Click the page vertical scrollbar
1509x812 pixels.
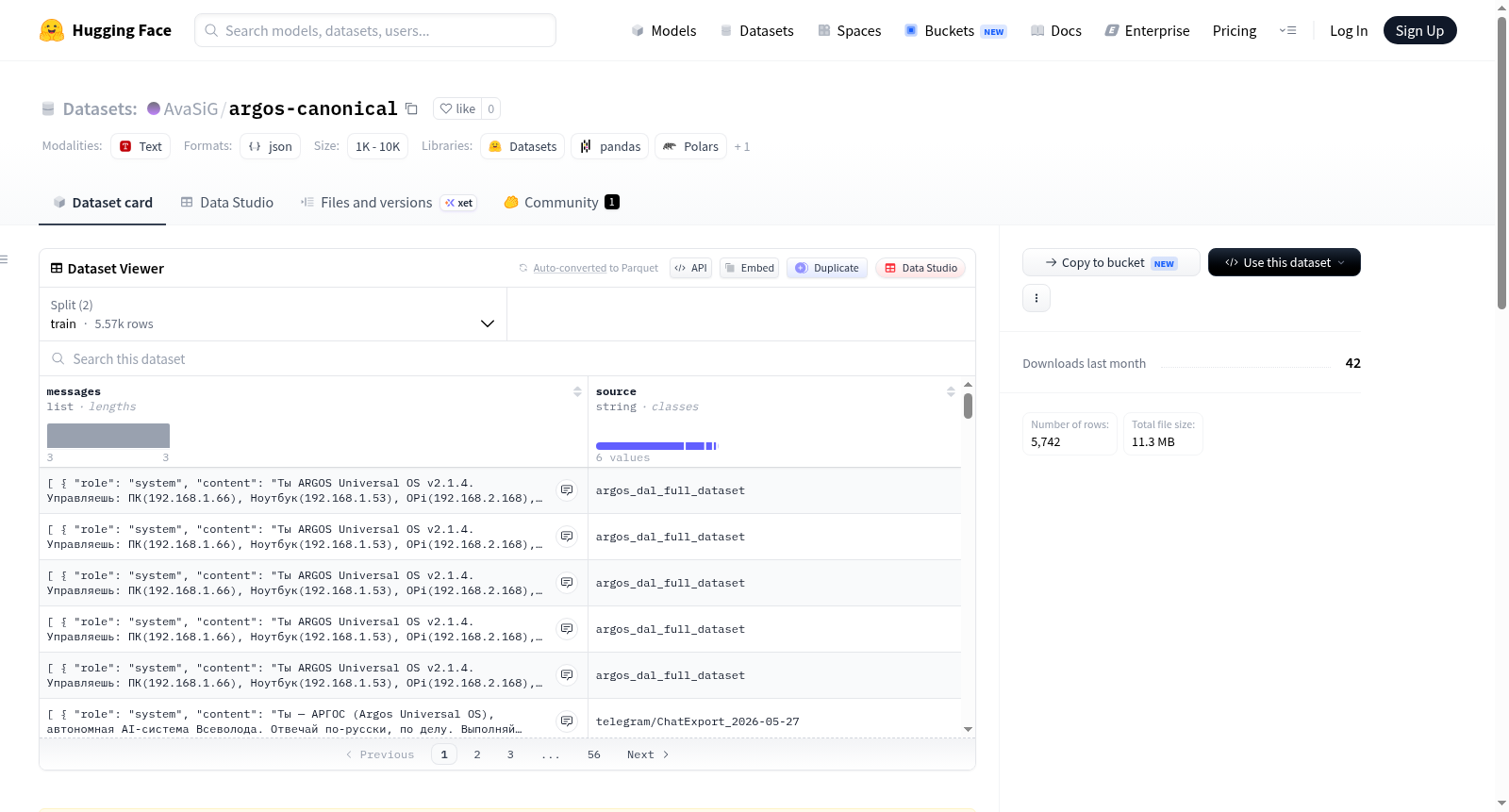1501,162
